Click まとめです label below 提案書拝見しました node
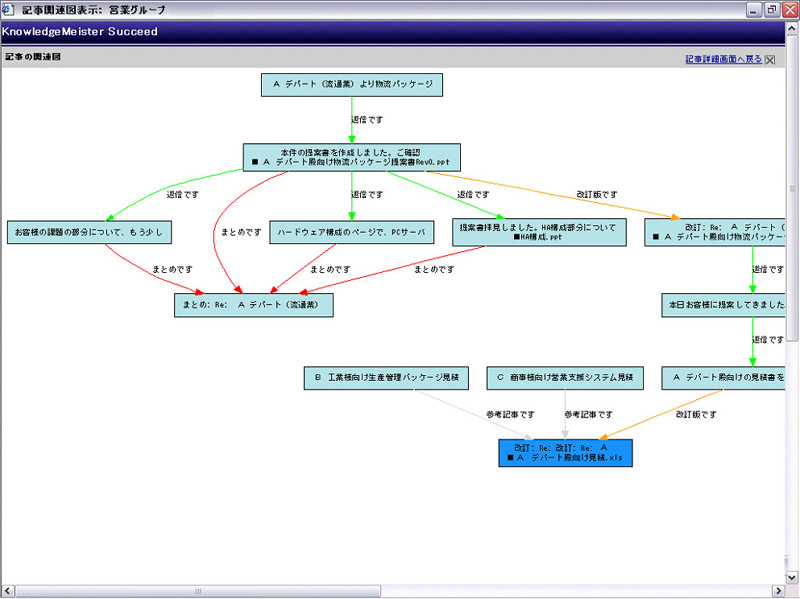Viewport: 800px width, 599px height. pyautogui.click(x=434, y=269)
